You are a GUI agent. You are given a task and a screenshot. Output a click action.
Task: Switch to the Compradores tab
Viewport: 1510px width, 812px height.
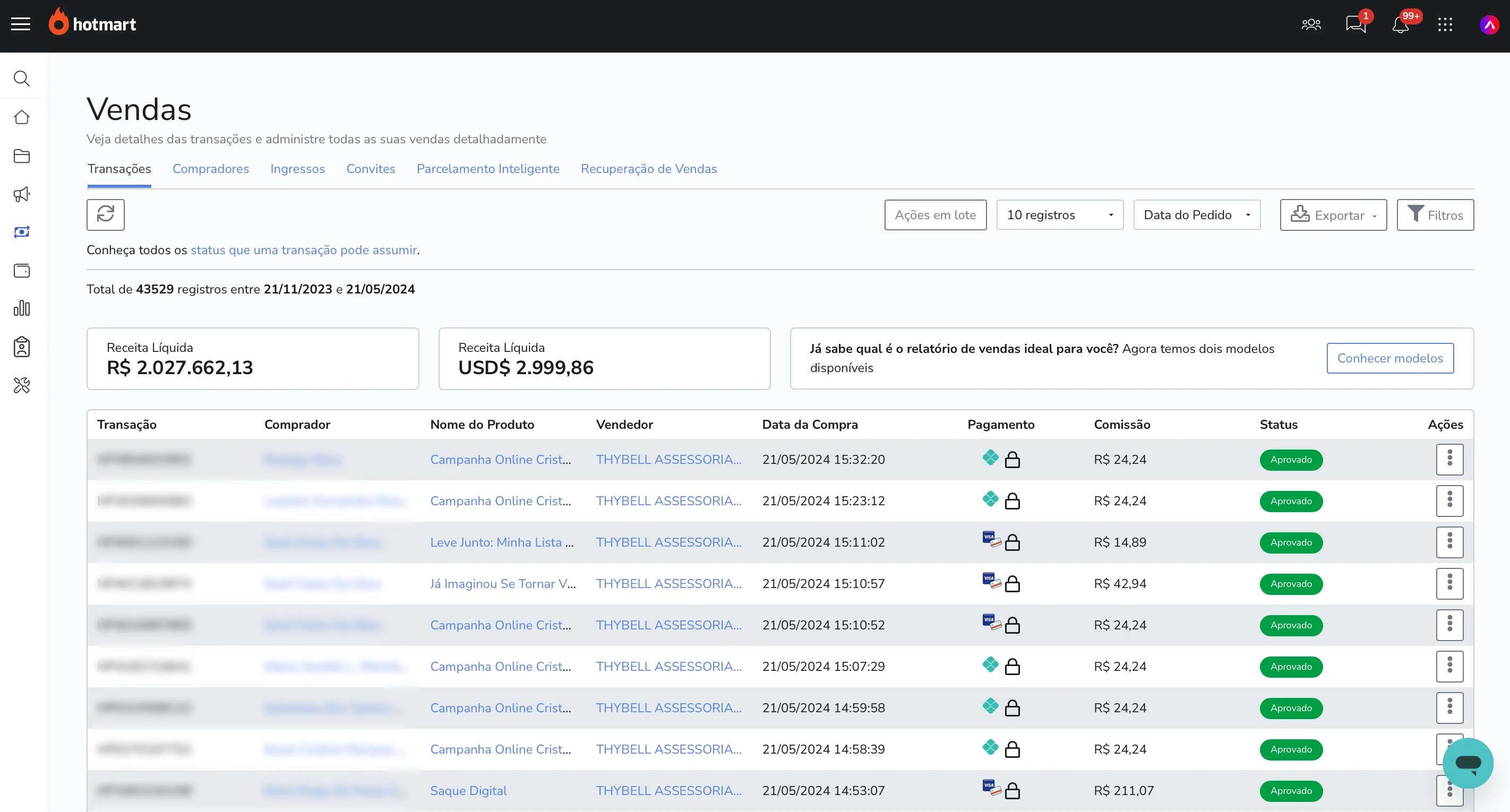[210, 169]
